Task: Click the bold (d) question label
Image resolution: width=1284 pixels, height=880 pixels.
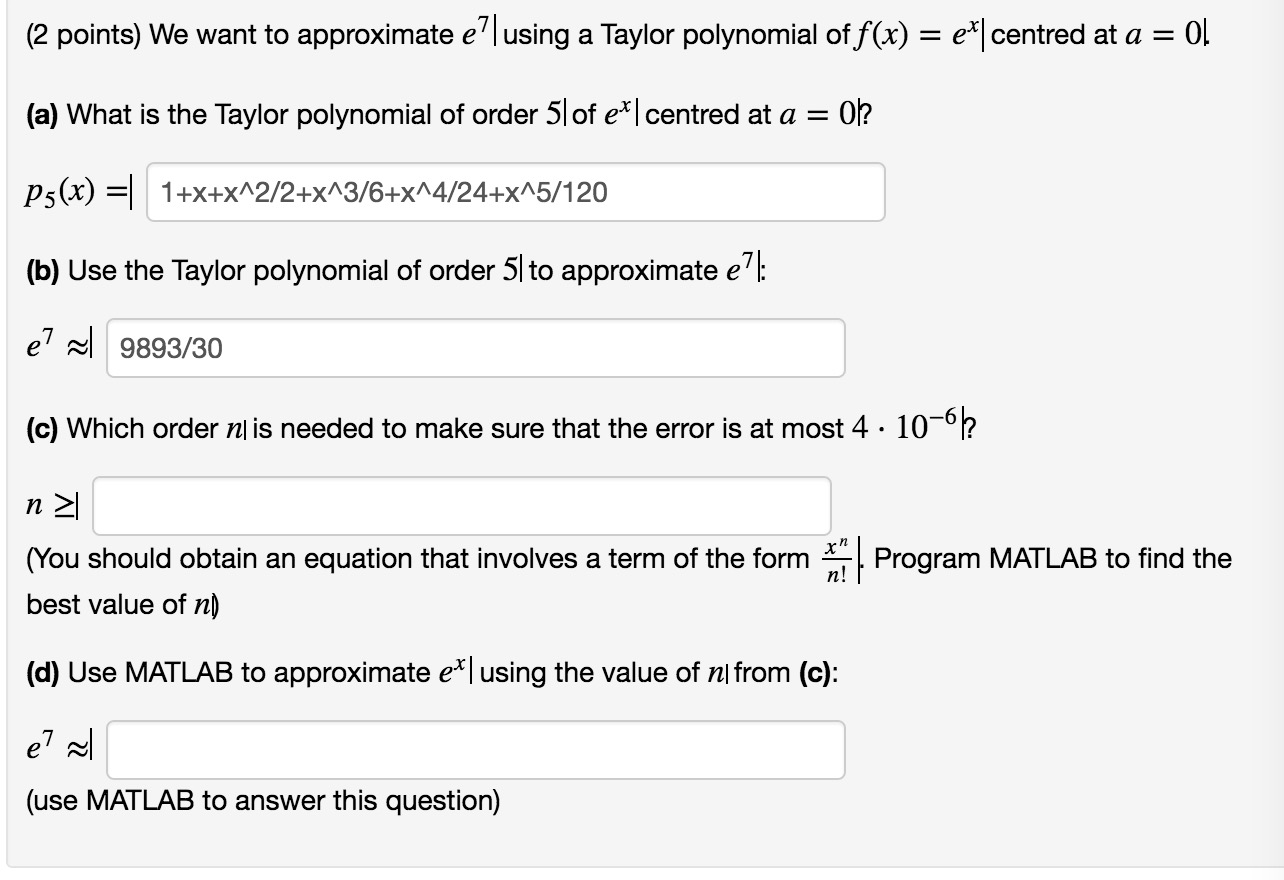Action: 42,672
